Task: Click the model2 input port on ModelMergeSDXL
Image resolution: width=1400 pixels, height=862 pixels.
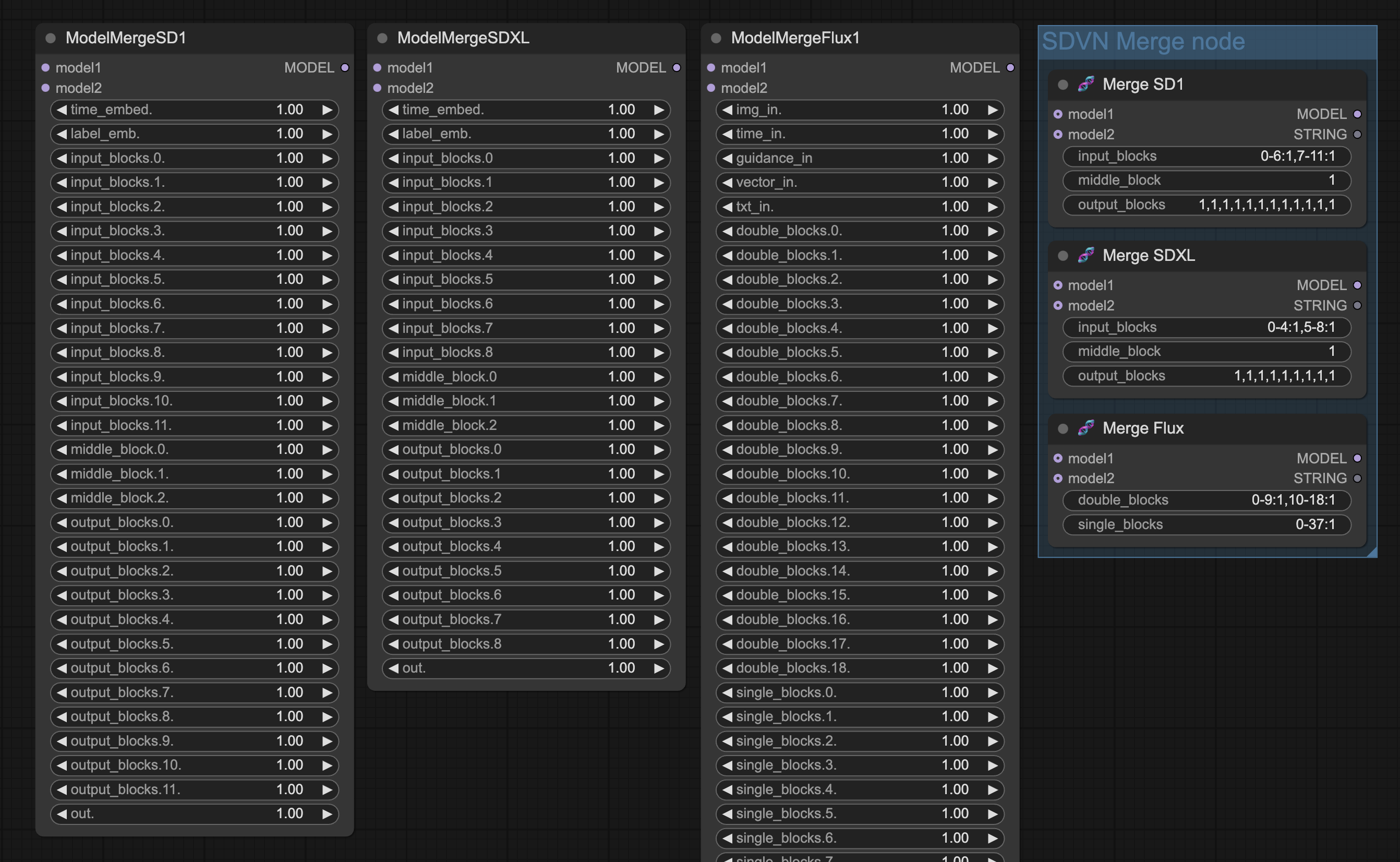Action: (x=377, y=88)
